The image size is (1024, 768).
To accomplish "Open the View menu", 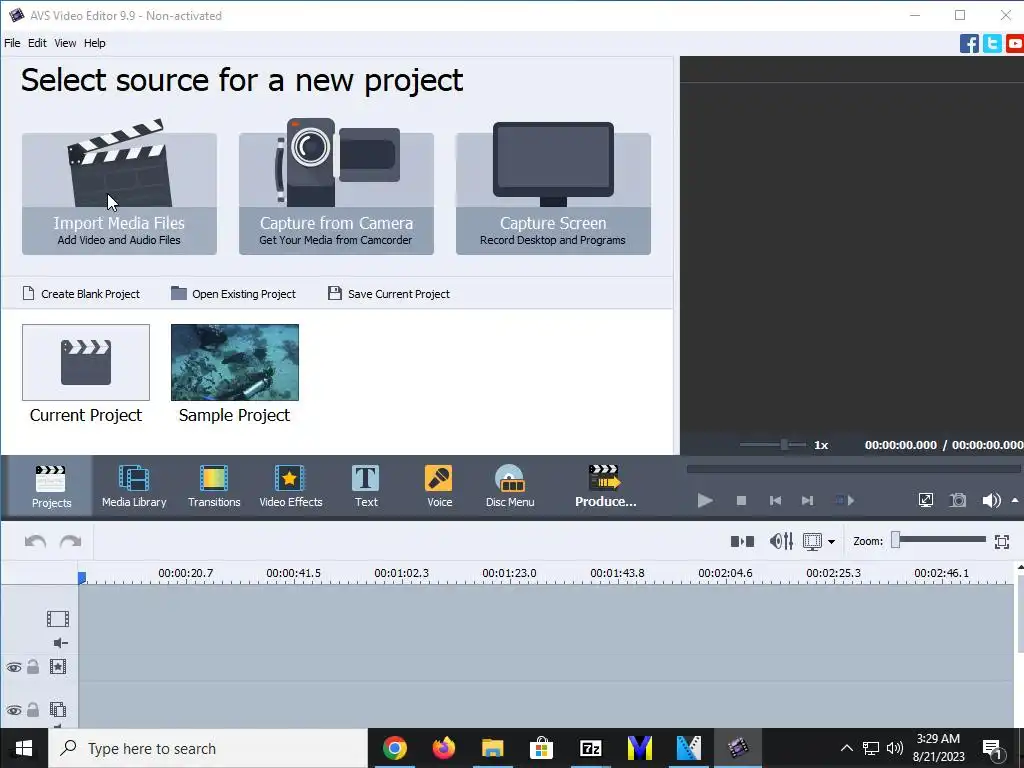I will pos(65,43).
